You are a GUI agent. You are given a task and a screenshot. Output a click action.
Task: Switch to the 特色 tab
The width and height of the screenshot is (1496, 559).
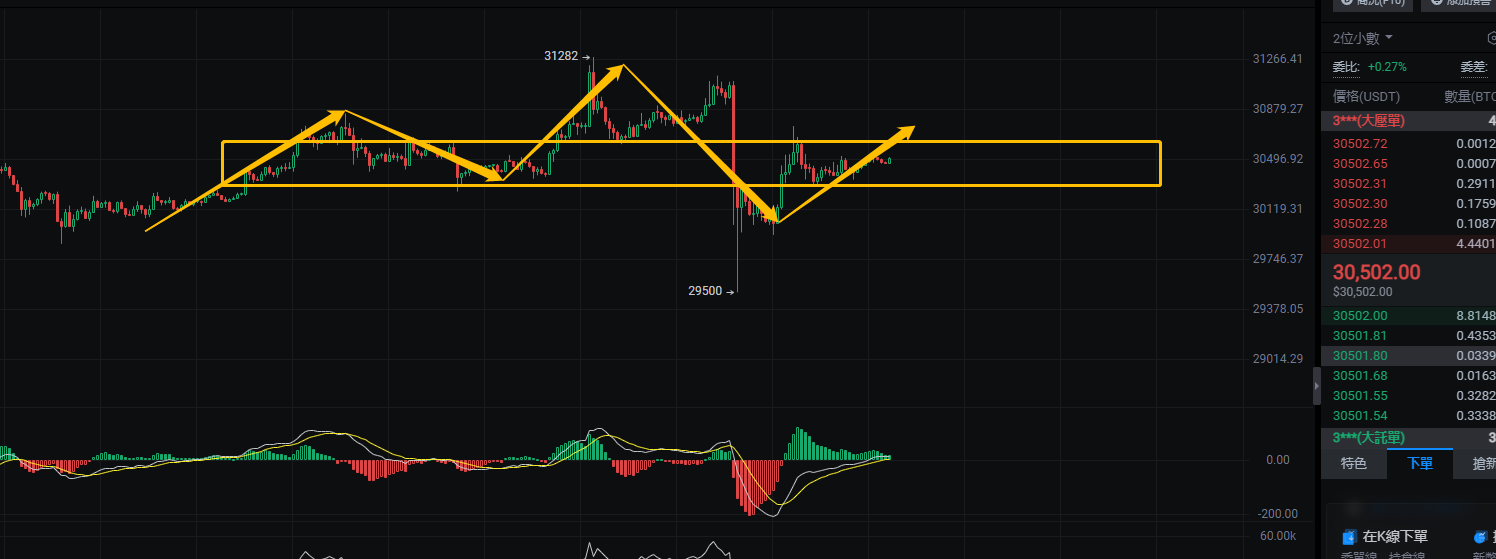(1353, 463)
